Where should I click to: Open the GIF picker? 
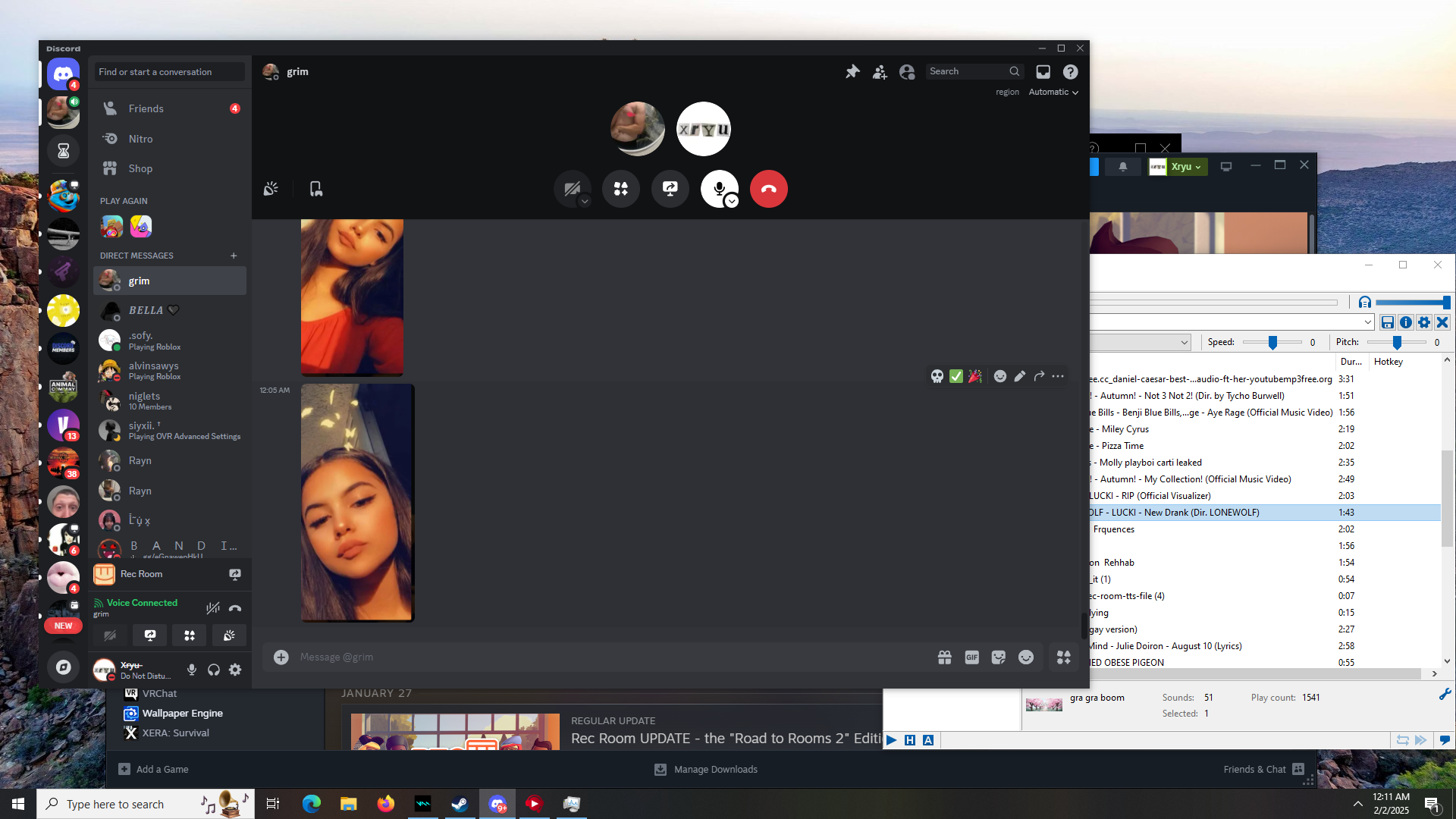(x=971, y=657)
